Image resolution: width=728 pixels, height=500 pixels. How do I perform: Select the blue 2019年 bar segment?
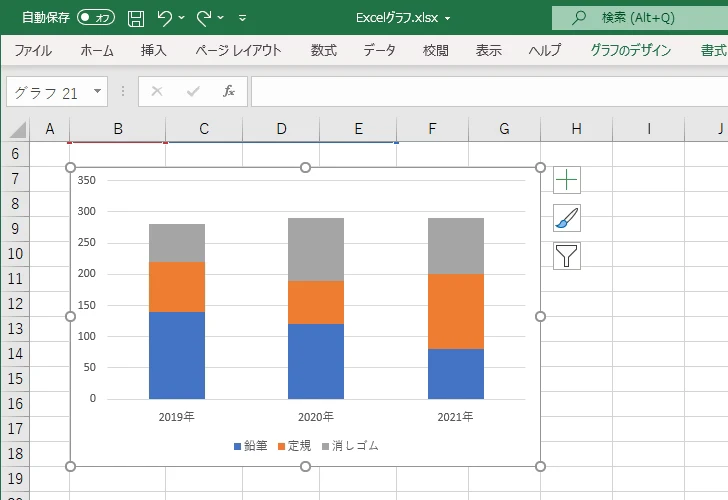click(x=177, y=355)
